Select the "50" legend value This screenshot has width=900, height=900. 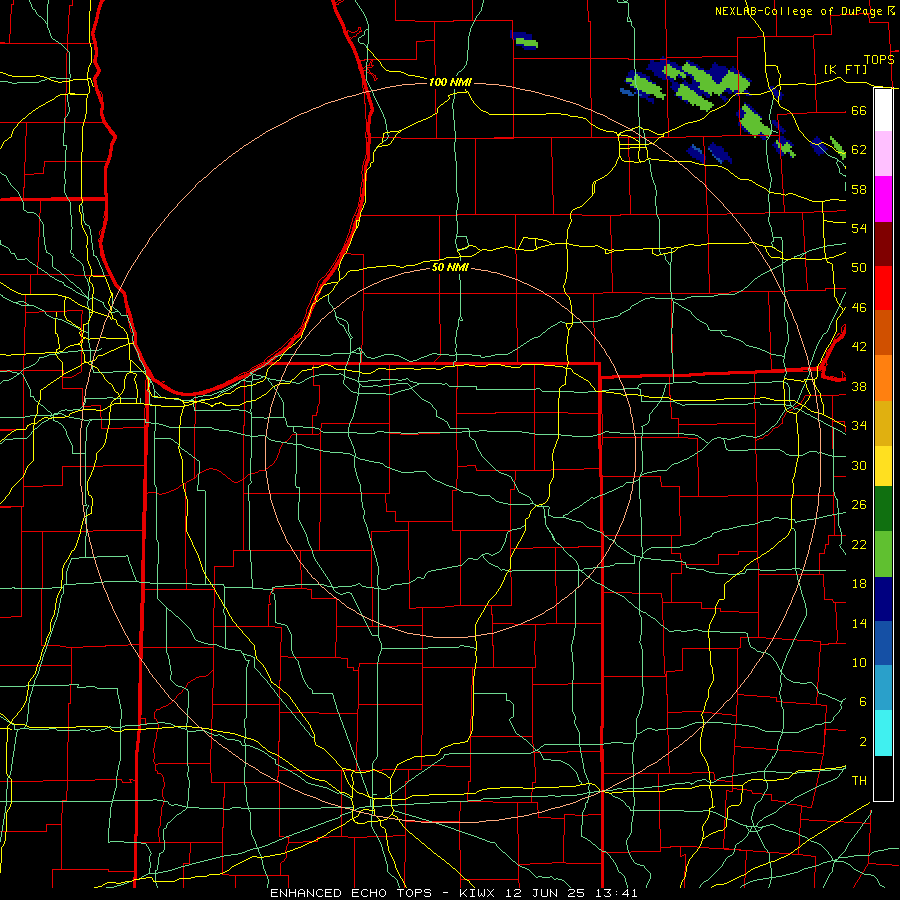[859, 268]
